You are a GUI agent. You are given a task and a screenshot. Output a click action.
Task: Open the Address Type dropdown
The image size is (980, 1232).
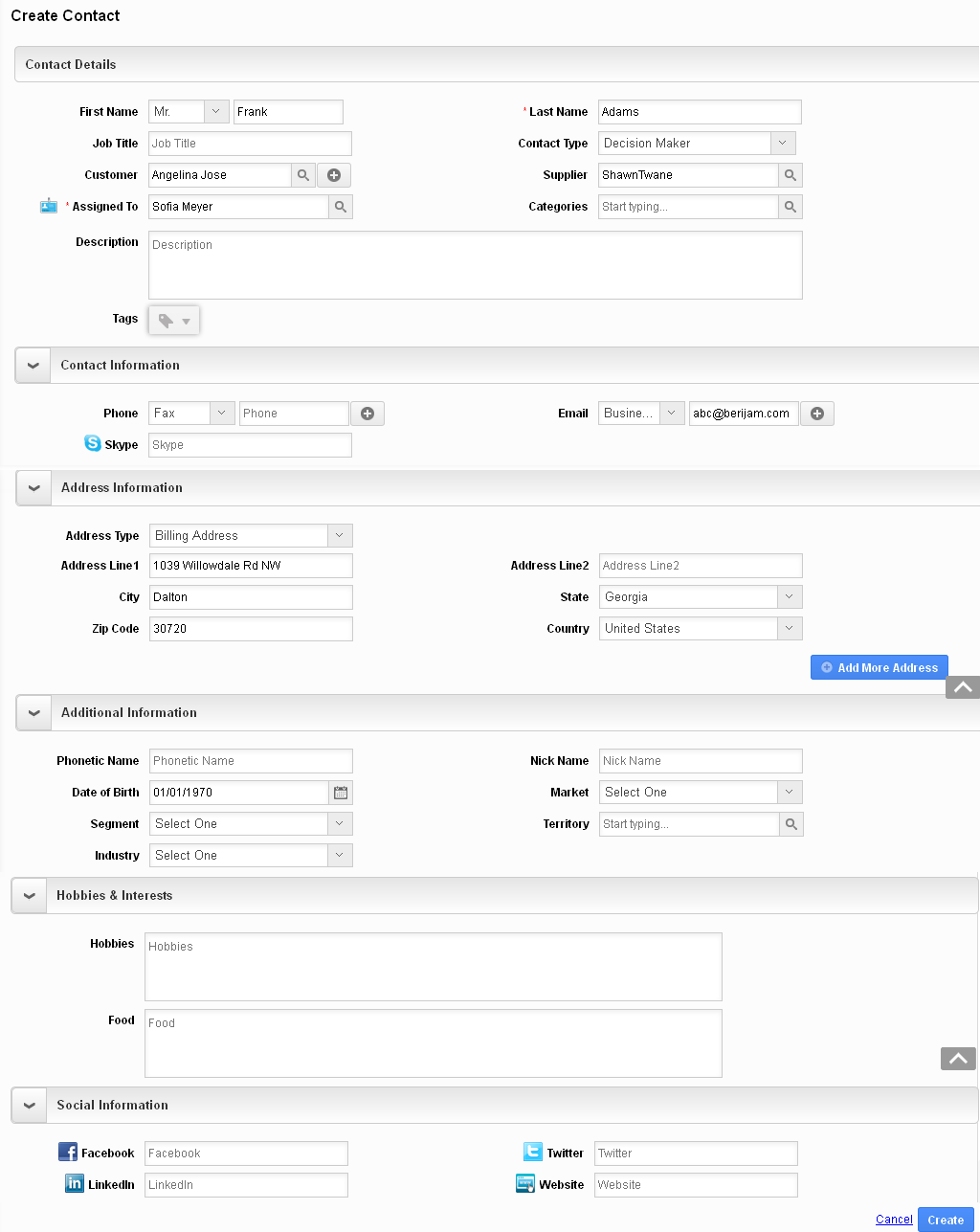(x=340, y=536)
